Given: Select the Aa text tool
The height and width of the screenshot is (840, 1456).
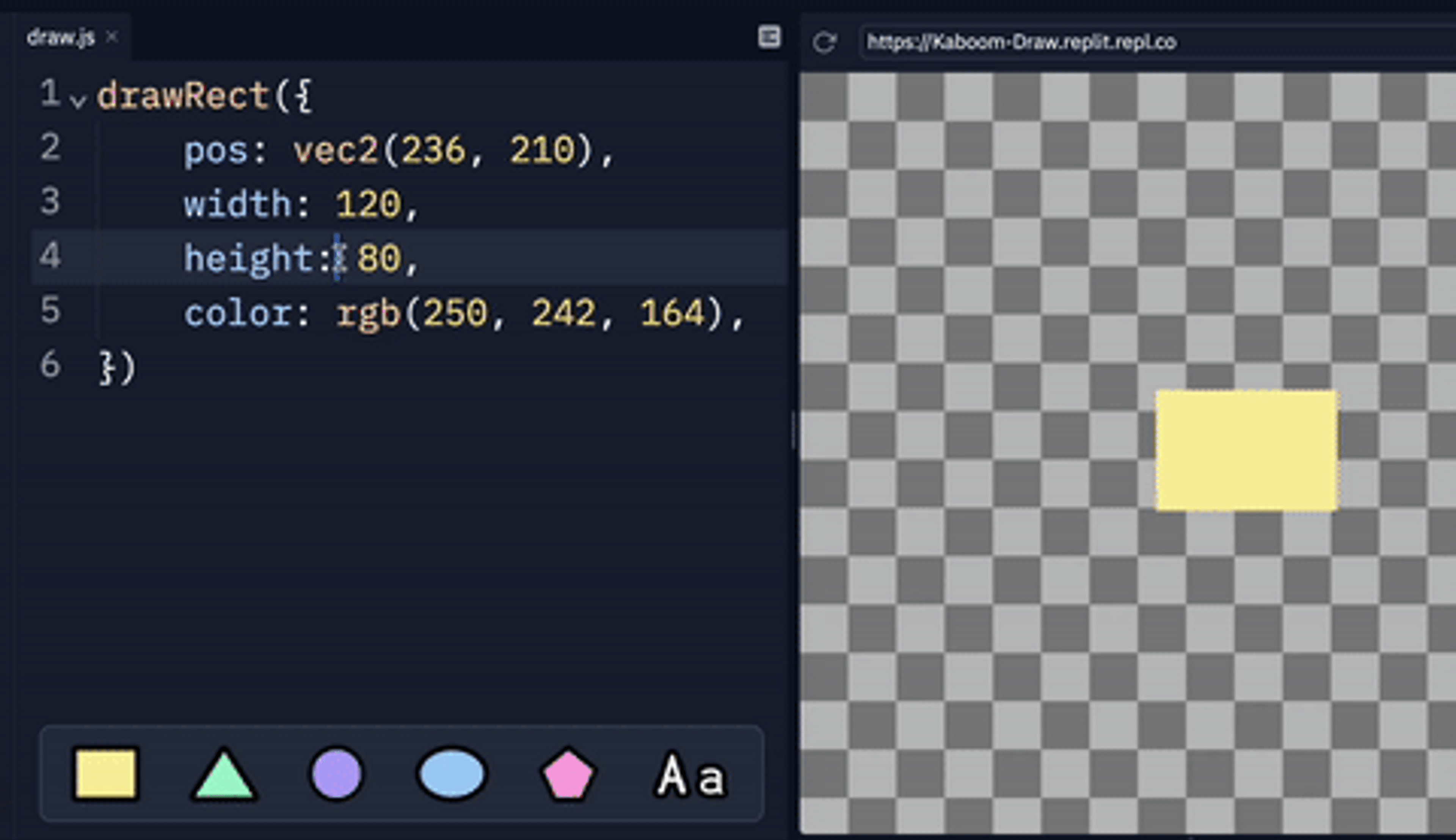Looking at the screenshot, I should point(690,775).
